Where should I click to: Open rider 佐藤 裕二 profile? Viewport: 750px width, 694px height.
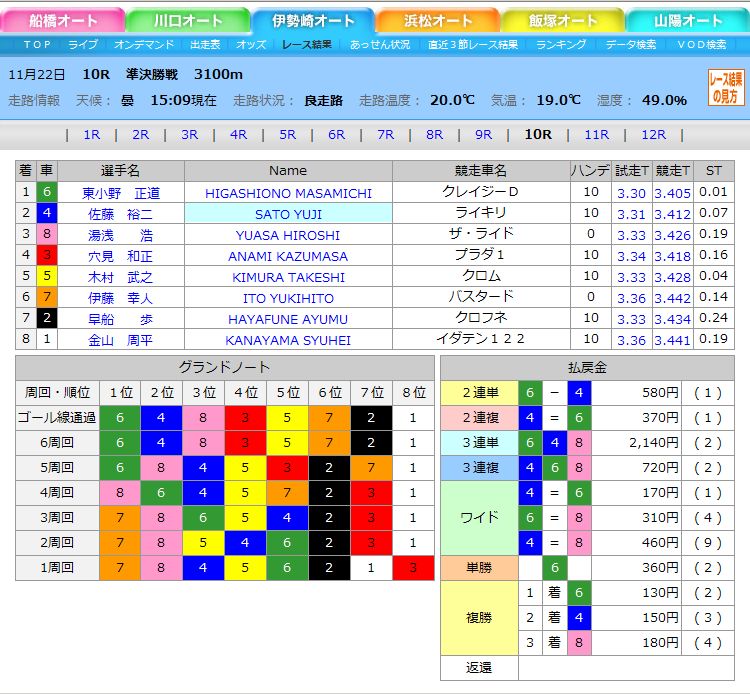(x=121, y=214)
